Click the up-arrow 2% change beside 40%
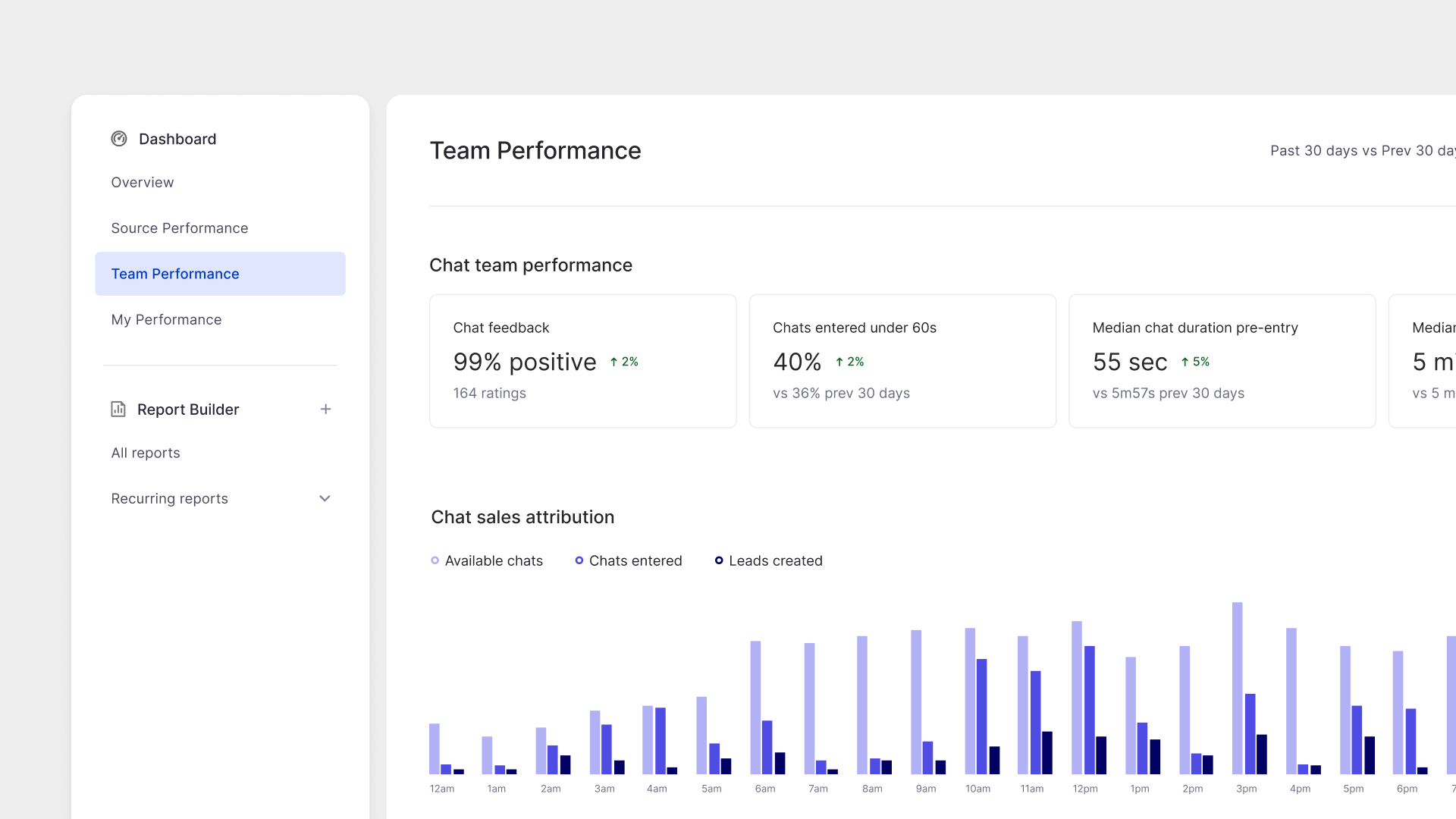 coord(849,362)
